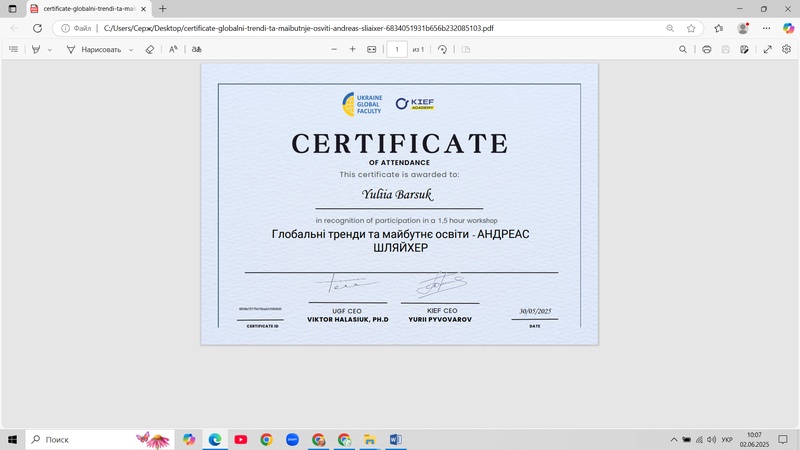This screenshot has height=450, width=800.
Task: Zoom out with the minus button
Action: [334, 49]
